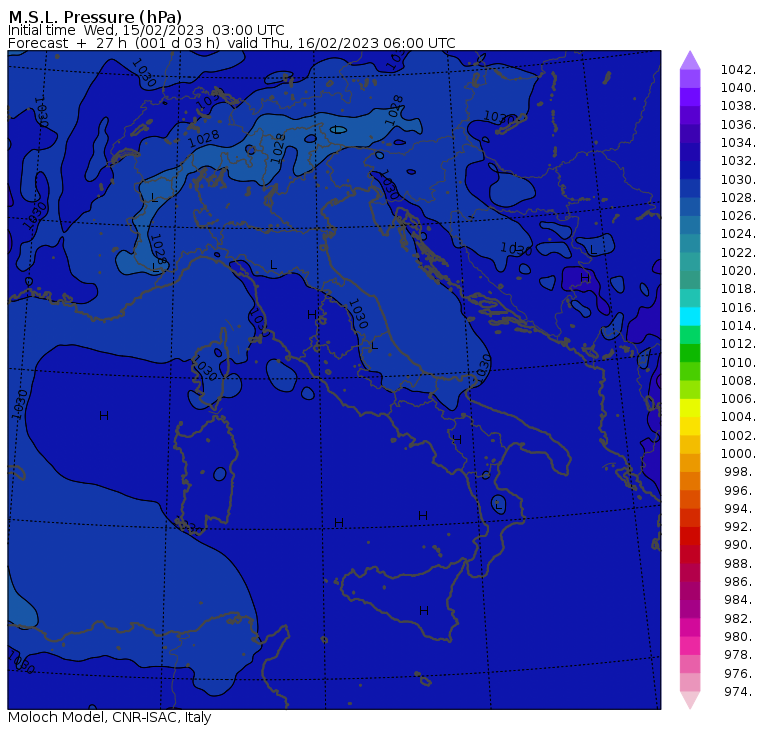Click the 1006 legend label

(738, 398)
